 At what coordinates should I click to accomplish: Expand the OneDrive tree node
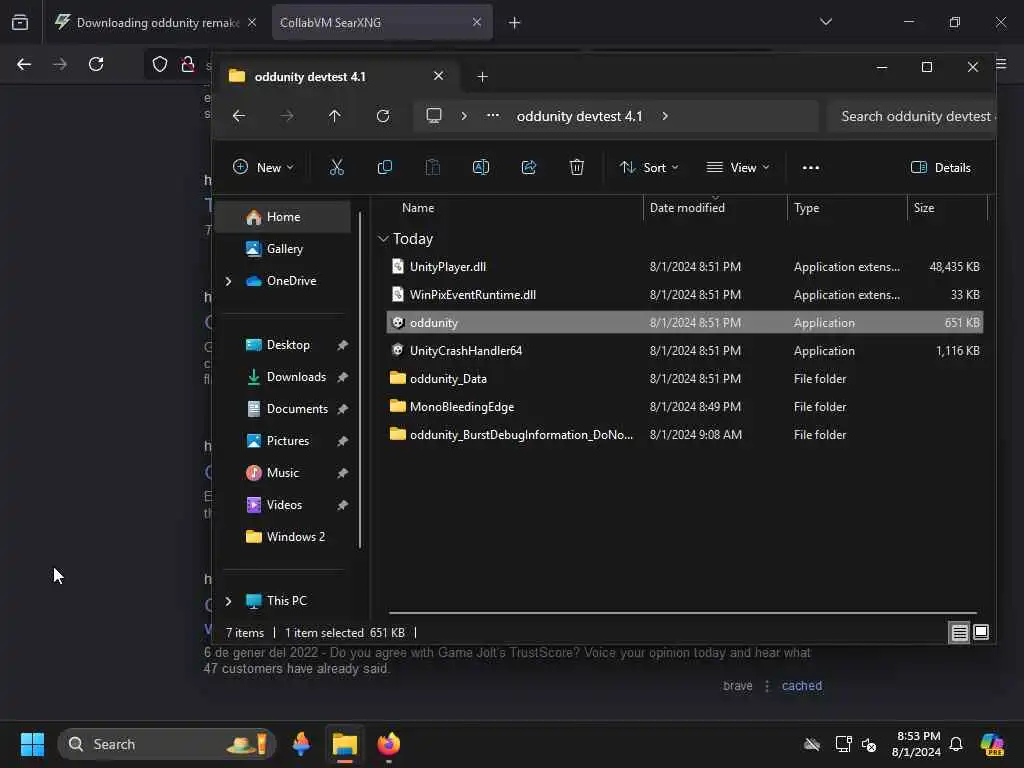tap(229, 281)
